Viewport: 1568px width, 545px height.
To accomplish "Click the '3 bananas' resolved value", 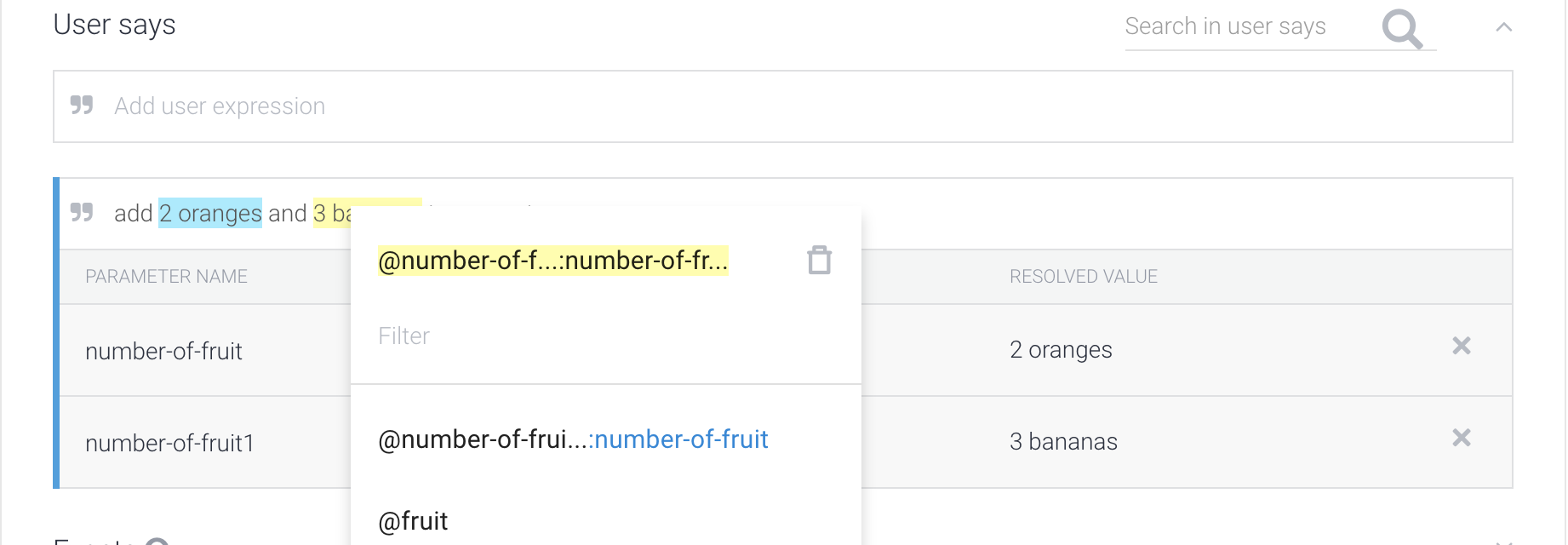I will (1063, 442).
